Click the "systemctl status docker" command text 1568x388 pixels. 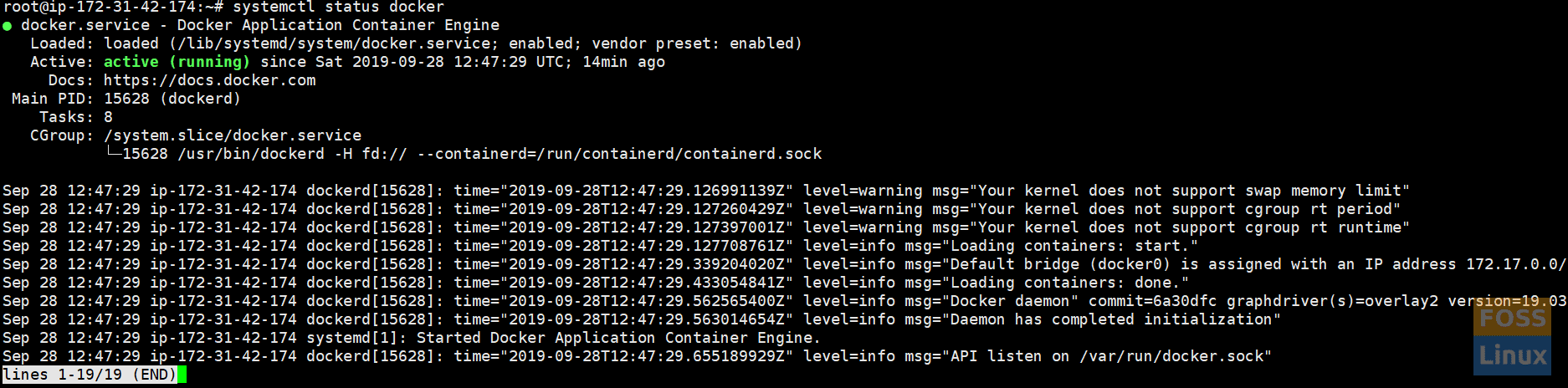tap(338, 8)
